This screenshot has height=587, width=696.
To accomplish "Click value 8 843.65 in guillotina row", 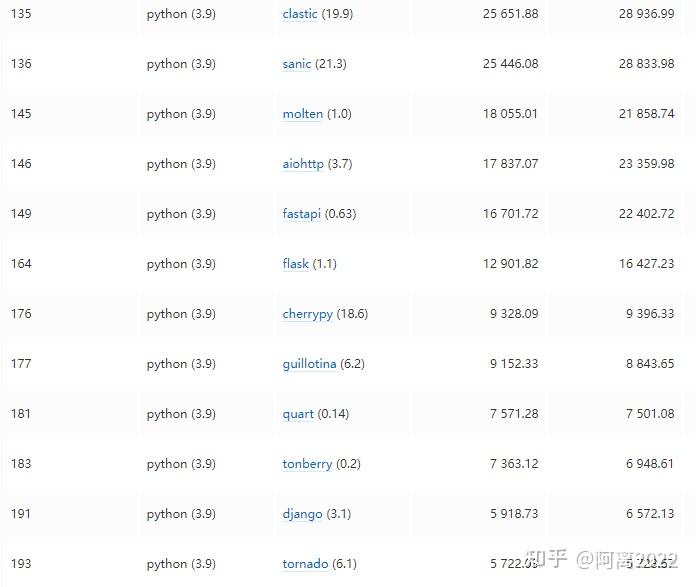I will (650, 364).
